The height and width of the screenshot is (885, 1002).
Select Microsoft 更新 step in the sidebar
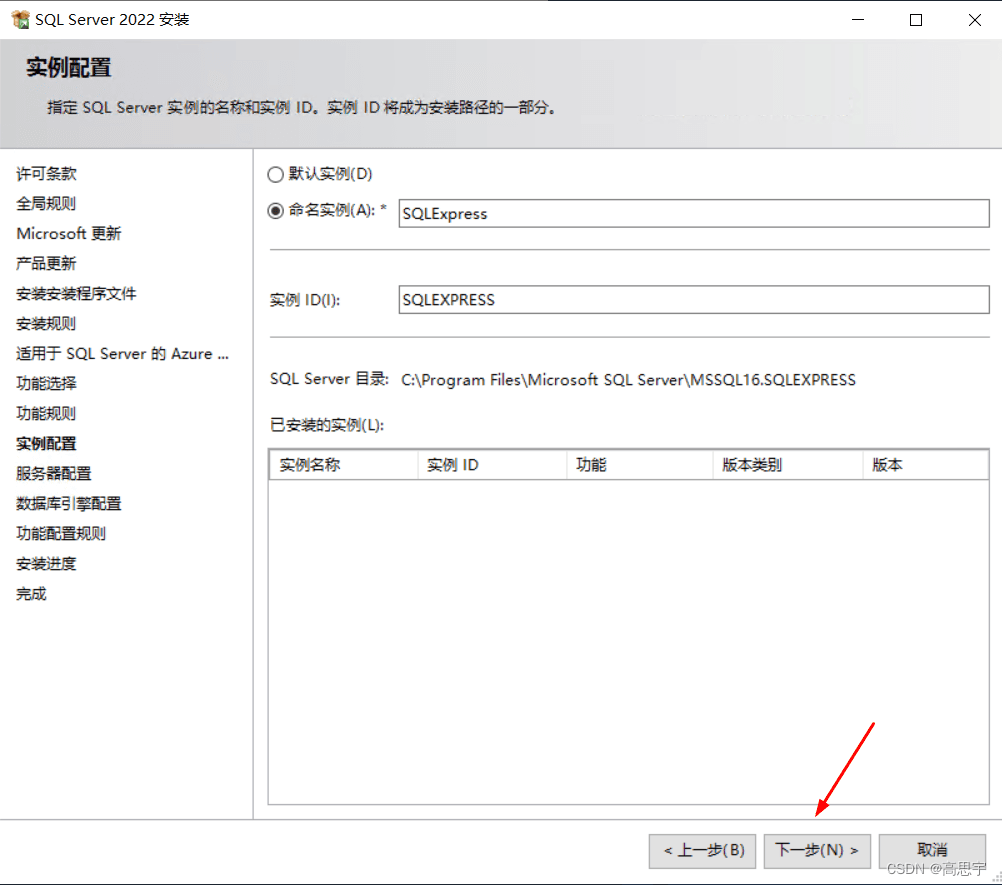pyautogui.click(x=68, y=234)
